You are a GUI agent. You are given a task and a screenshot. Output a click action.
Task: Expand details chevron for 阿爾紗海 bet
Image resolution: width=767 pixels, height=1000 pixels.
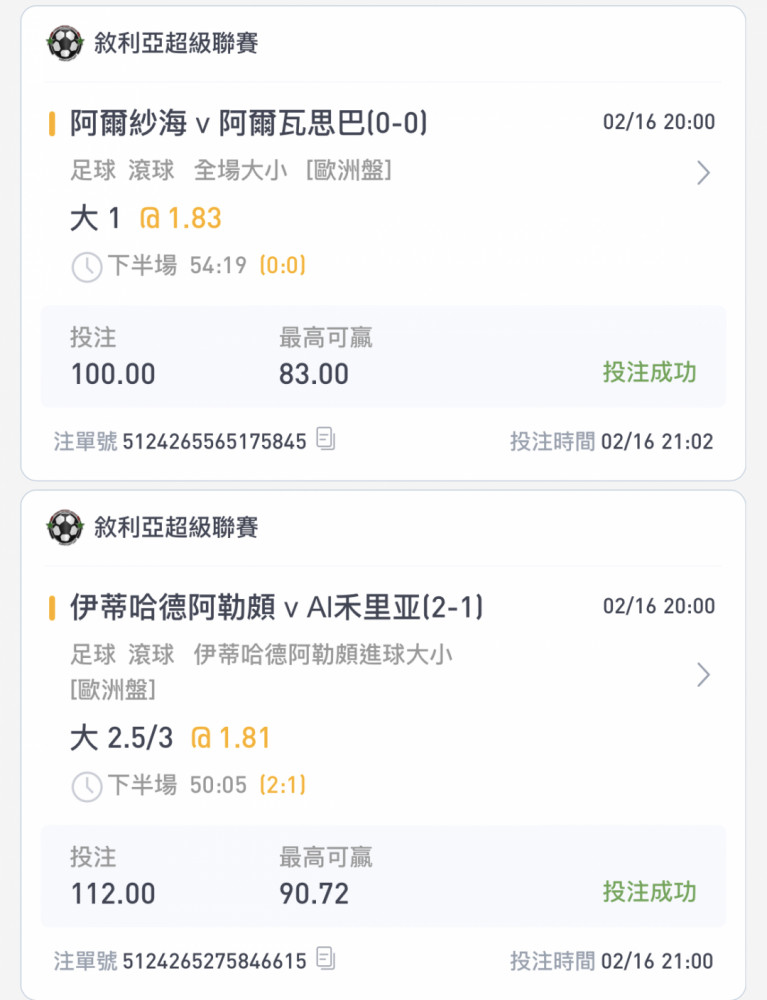coord(703,172)
